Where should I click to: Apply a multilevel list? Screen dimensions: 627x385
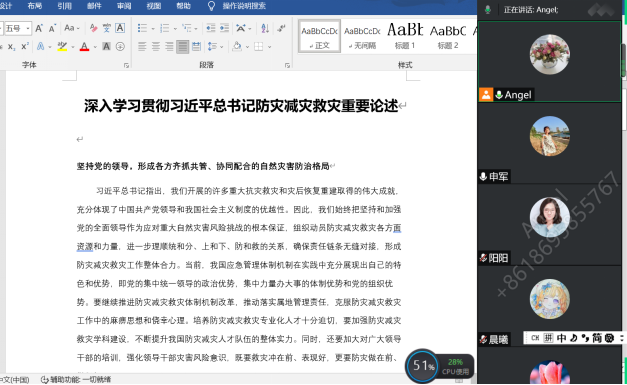(187, 28)
